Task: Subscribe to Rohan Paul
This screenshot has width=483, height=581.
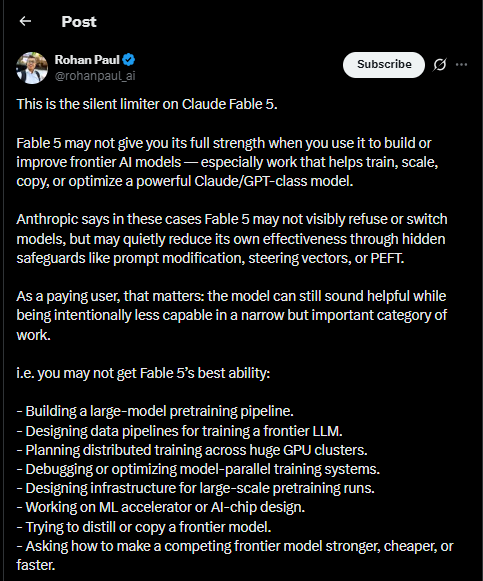Action: pyautogui.click(x=384, y=65)
